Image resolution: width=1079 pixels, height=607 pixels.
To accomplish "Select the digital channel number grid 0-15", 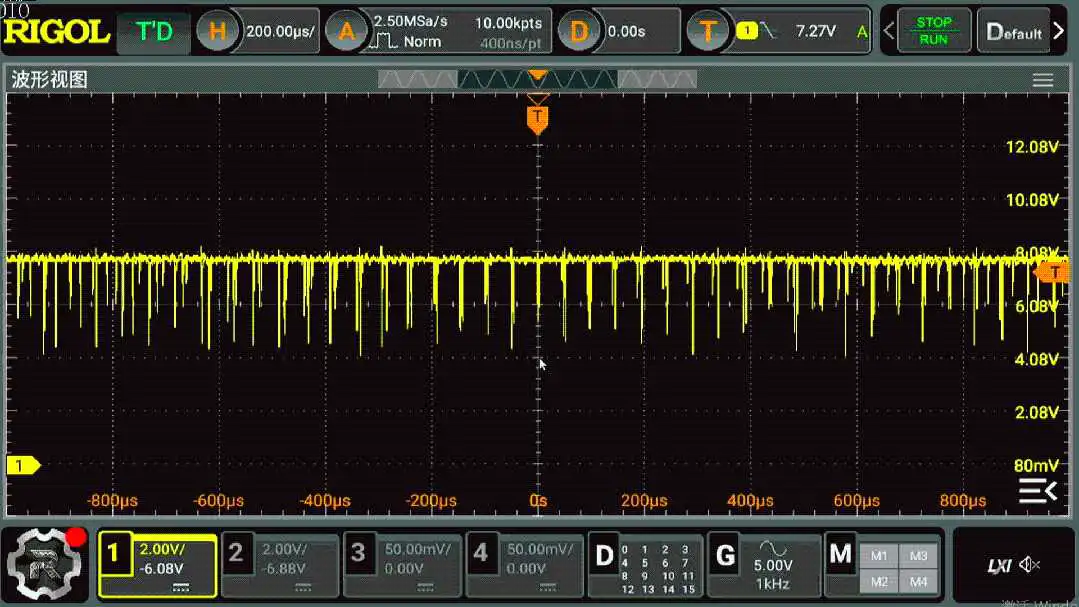I will tap(656, 569).
